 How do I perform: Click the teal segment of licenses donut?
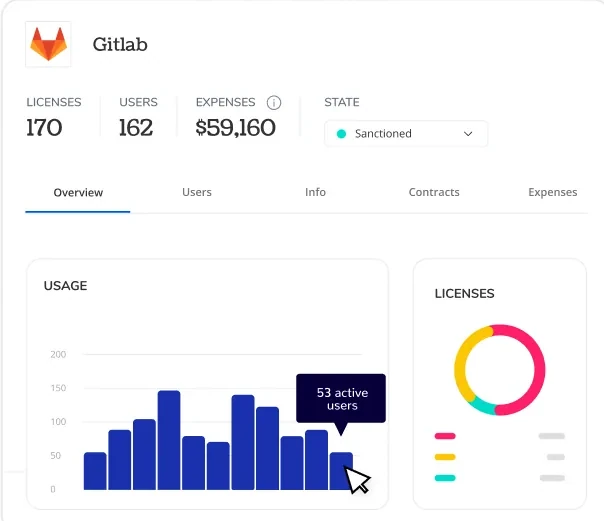coord(482,406)
